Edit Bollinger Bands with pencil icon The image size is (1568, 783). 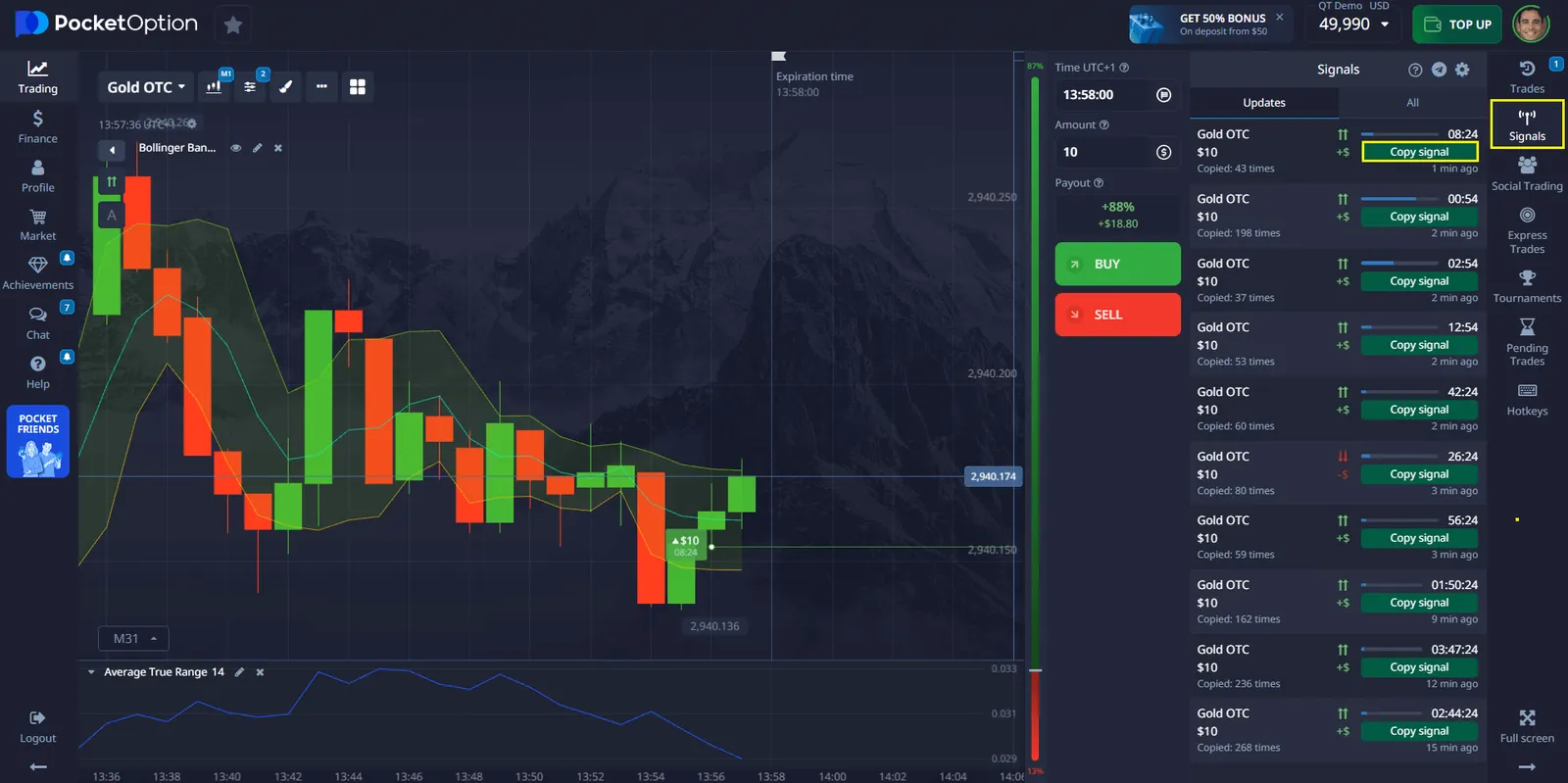(257, 148)
